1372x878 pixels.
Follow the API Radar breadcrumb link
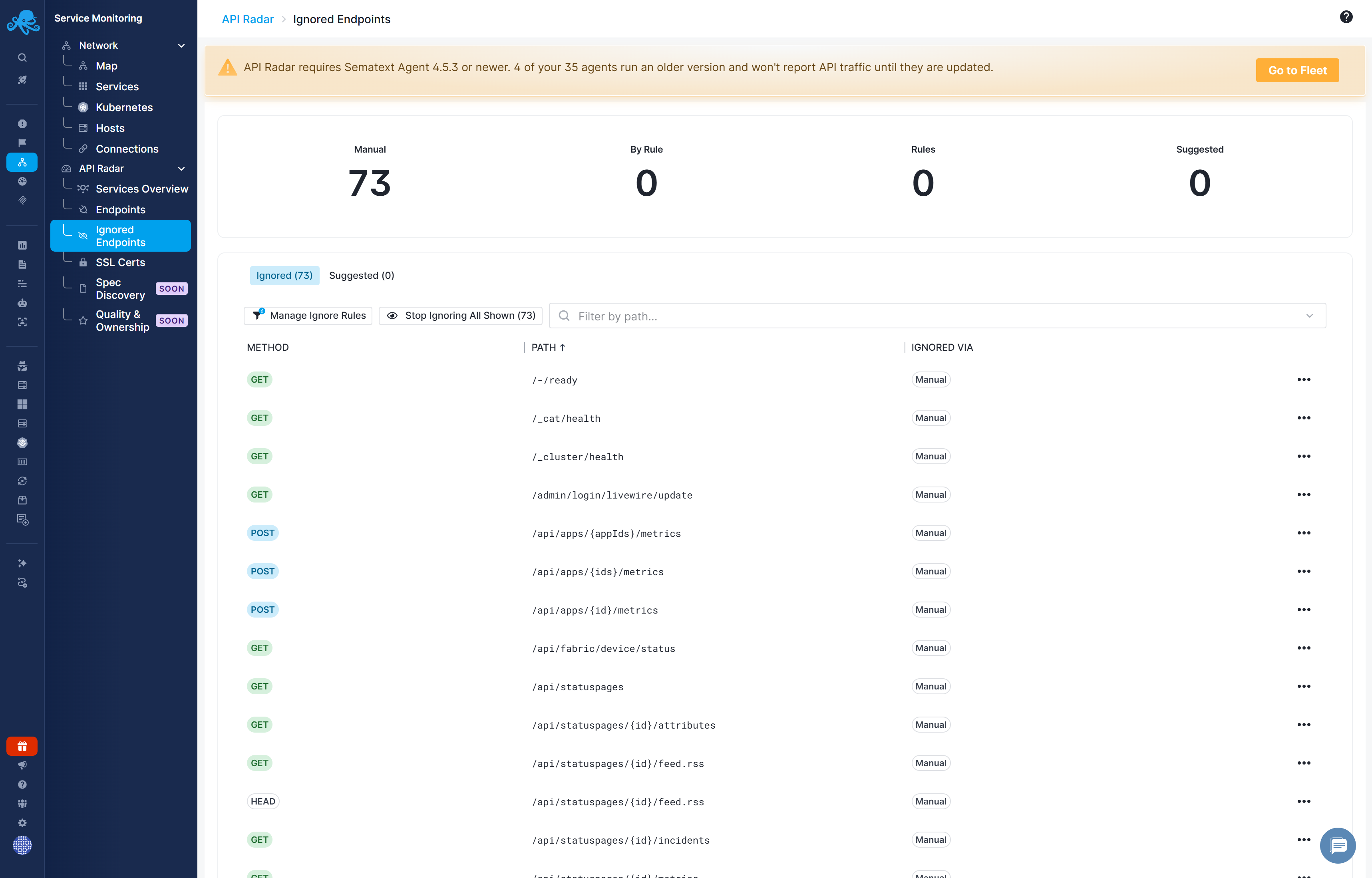pyautogui.click(x=247, y=20)
